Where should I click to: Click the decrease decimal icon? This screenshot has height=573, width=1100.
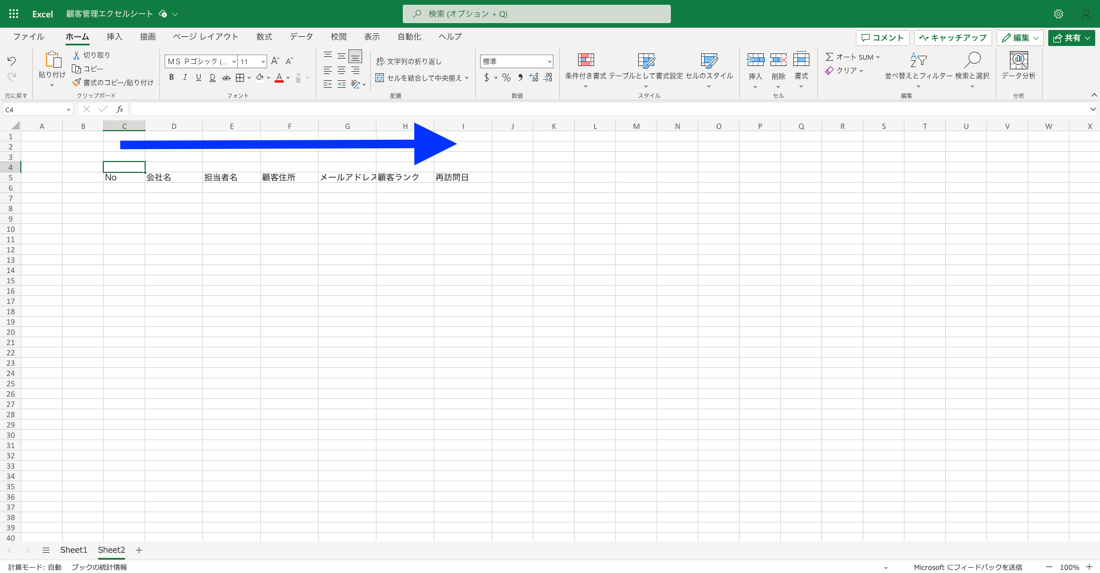548,78
